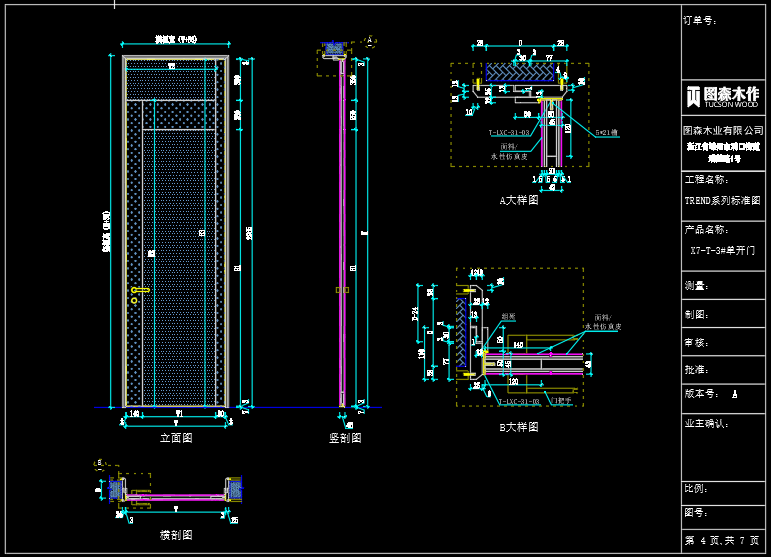Select the 立面图 view title
771x557 pixels.
[176, 438]
